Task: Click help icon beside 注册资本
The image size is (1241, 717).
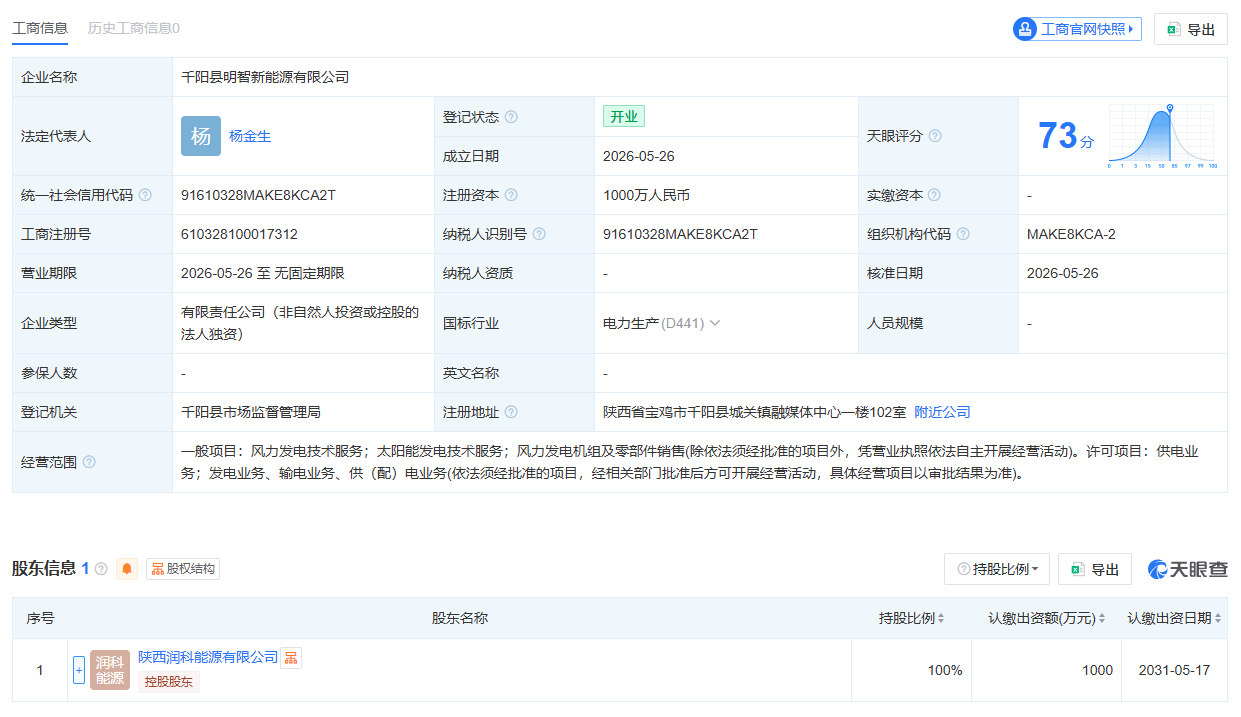Action: 511,195
